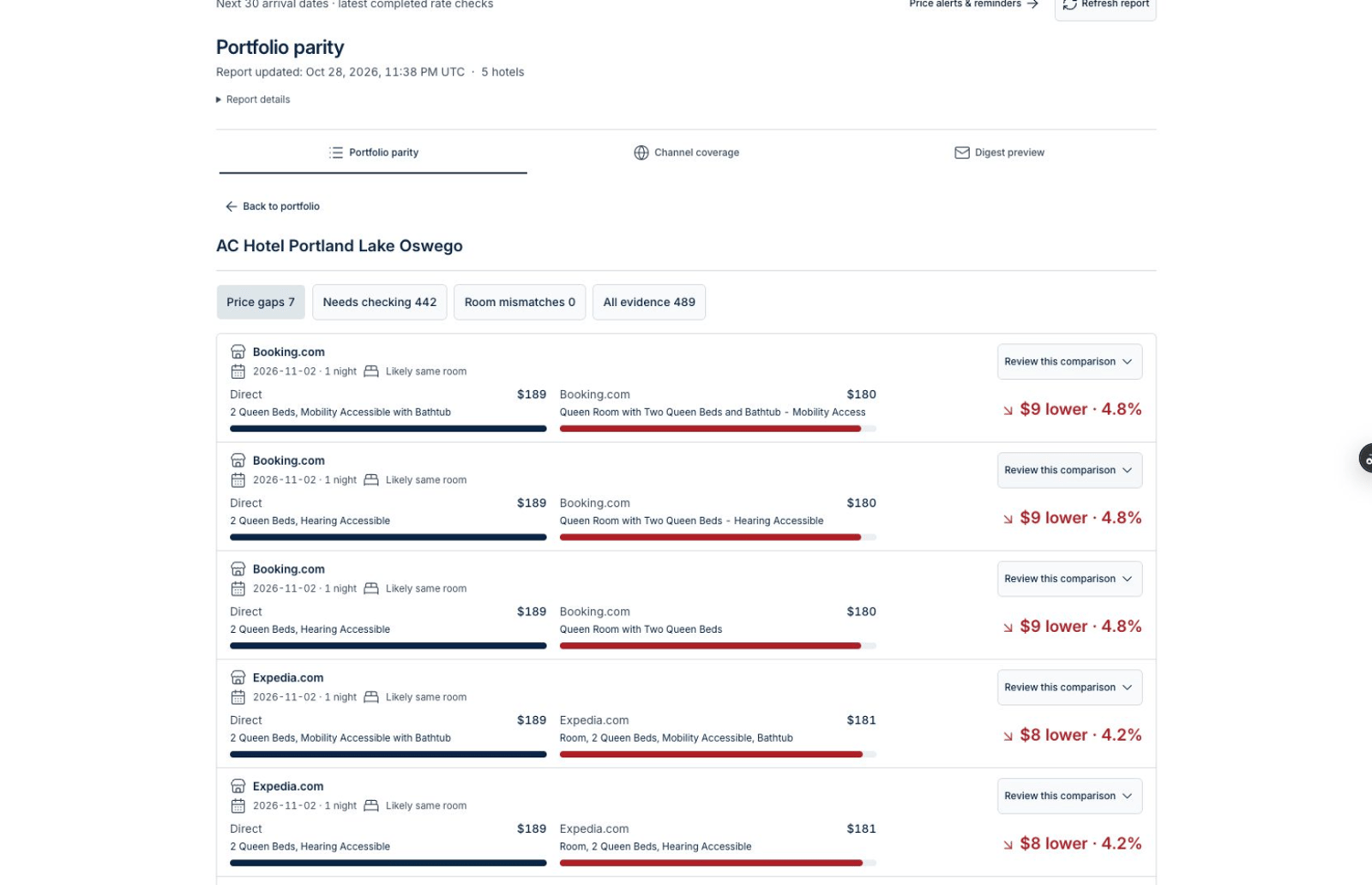
Task: Click the bed icon in the Expedia.com Hearing Accessible row
Action: 371,806
